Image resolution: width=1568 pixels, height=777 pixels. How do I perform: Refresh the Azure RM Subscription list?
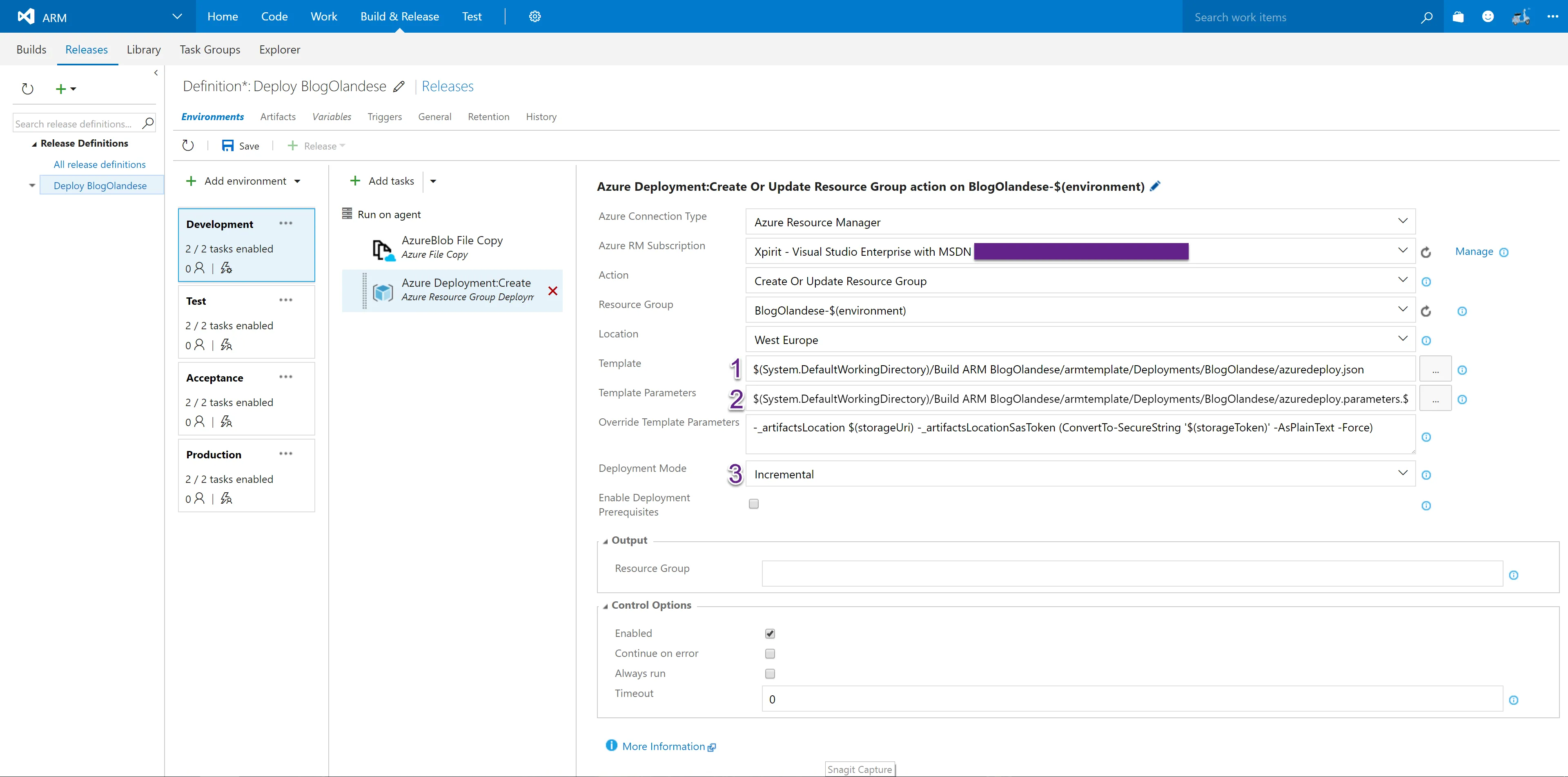pyautogui.click(x=1425, y=252)
